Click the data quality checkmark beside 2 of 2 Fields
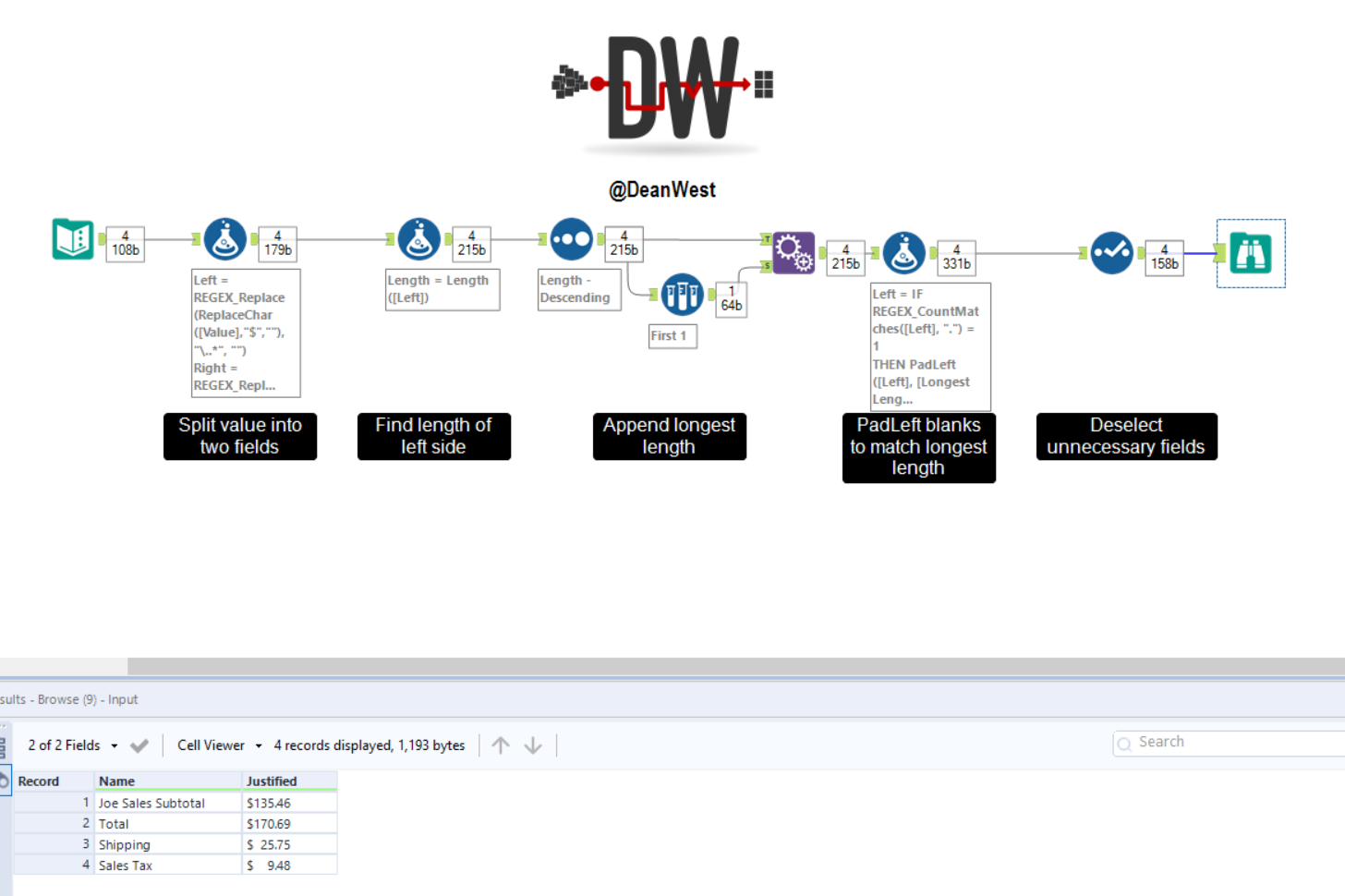The image size is (1345, 896). pos(139,745)
